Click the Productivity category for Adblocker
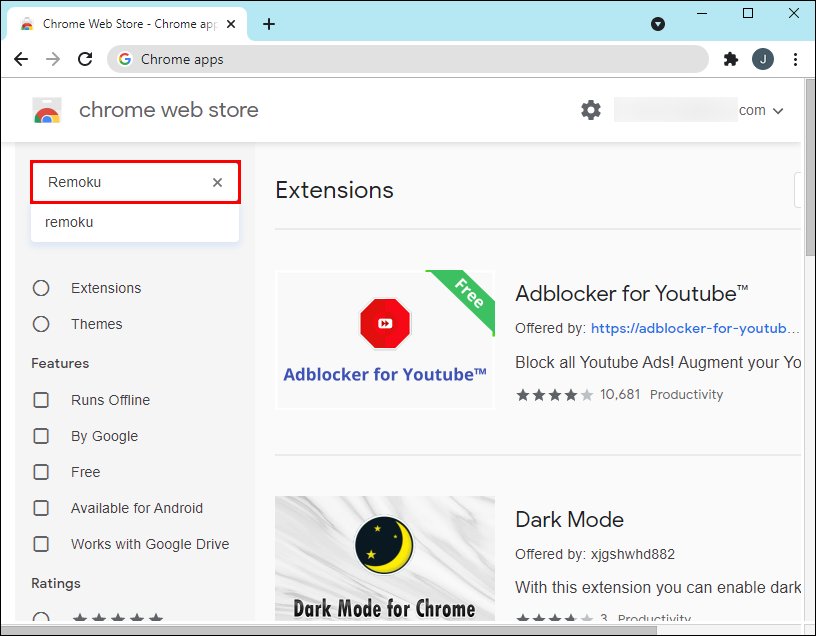The width and height of the screenshot is (816, 636). pos(686,395)
